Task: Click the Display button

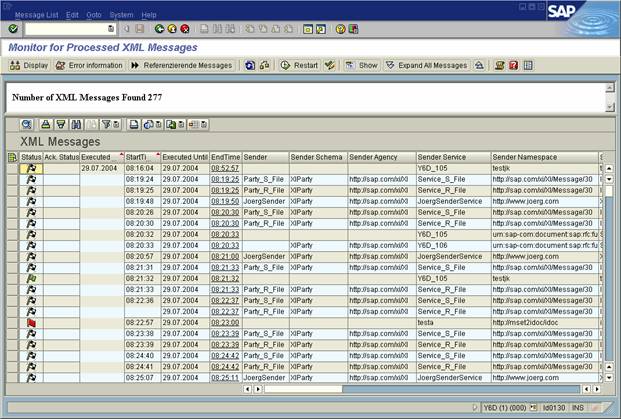Action: click(29, 65)
